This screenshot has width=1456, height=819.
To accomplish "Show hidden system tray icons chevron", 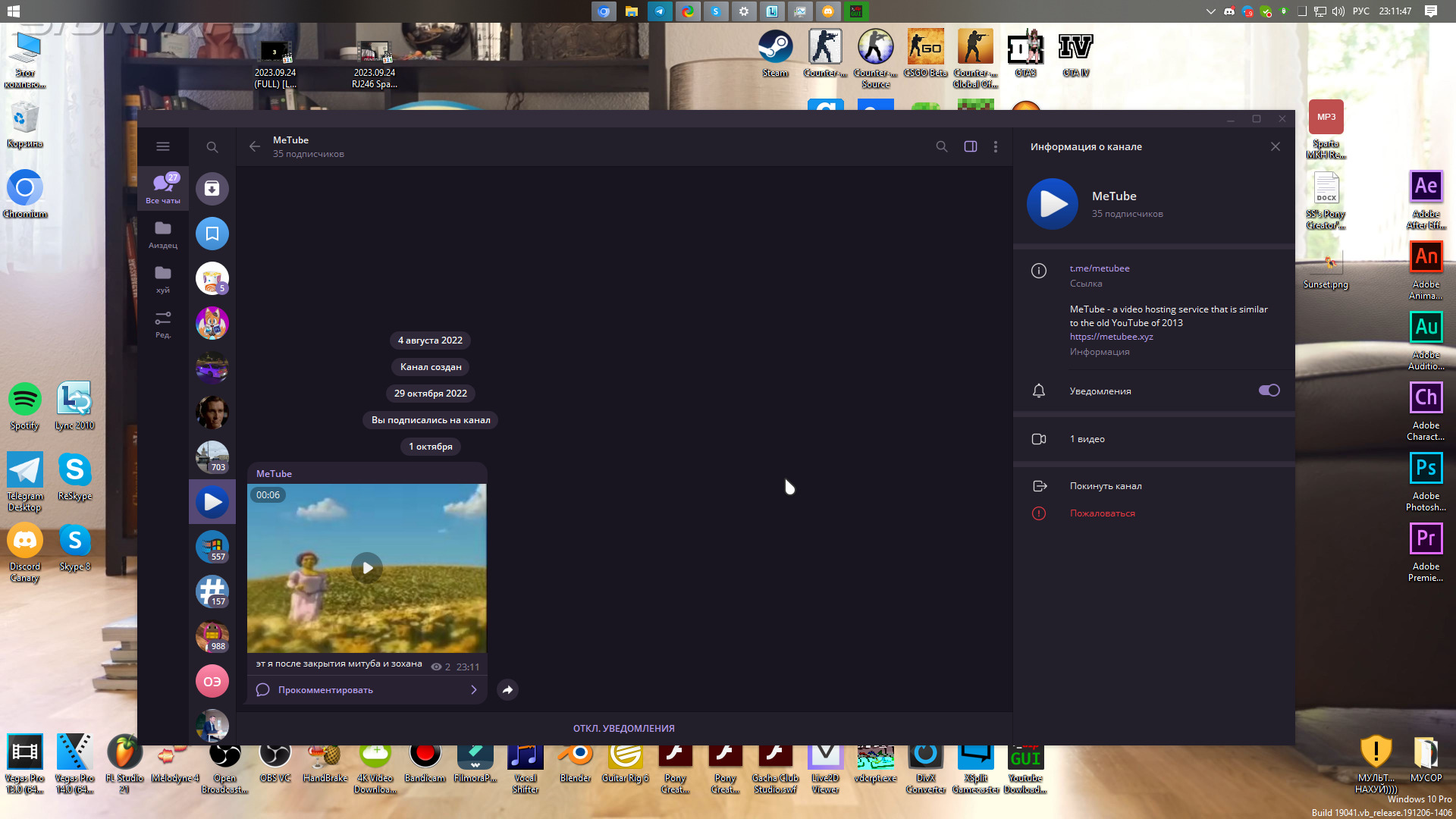I will 1210,11.
